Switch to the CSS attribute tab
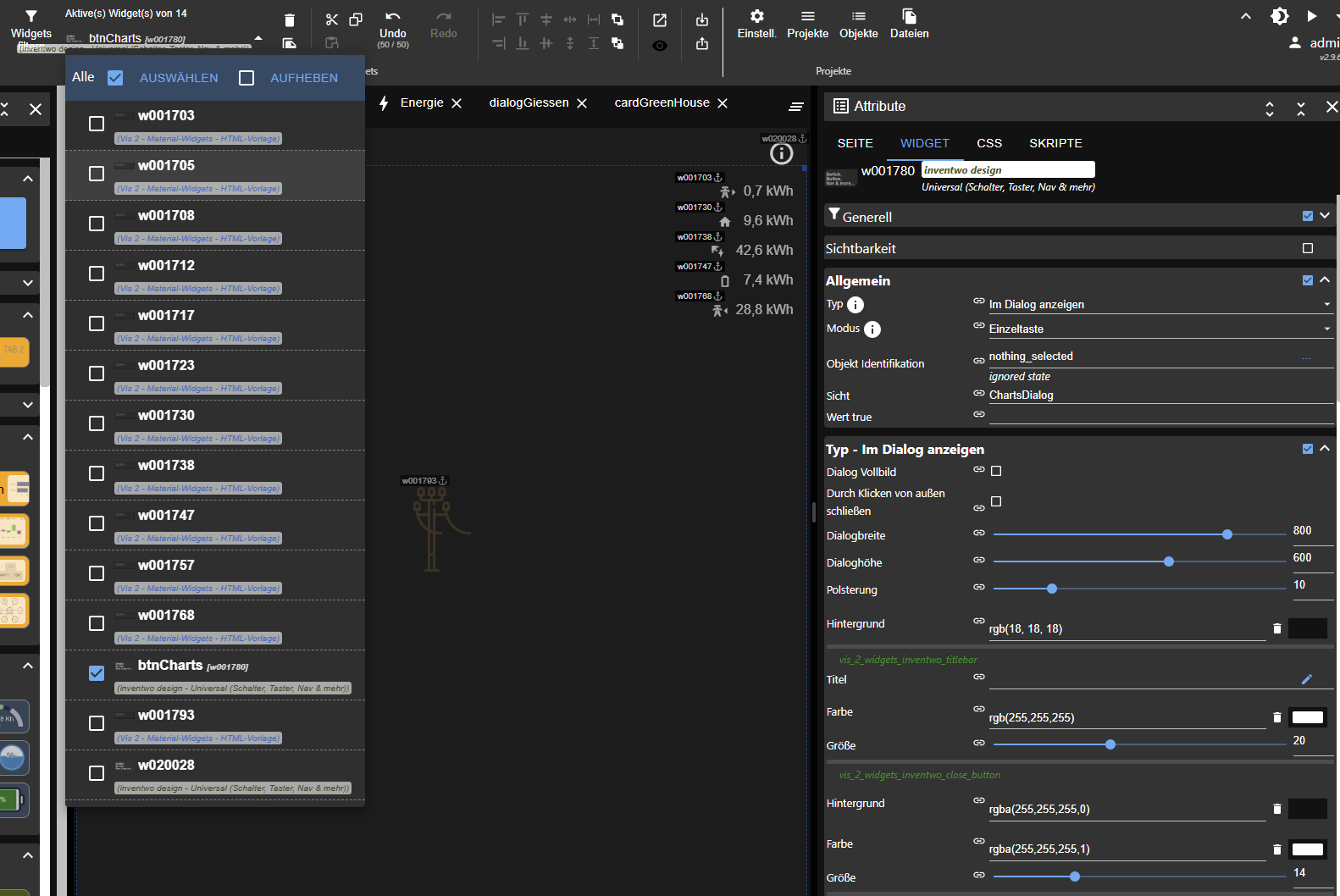This screenshot has height=896, width=1340. click(988, 143)
